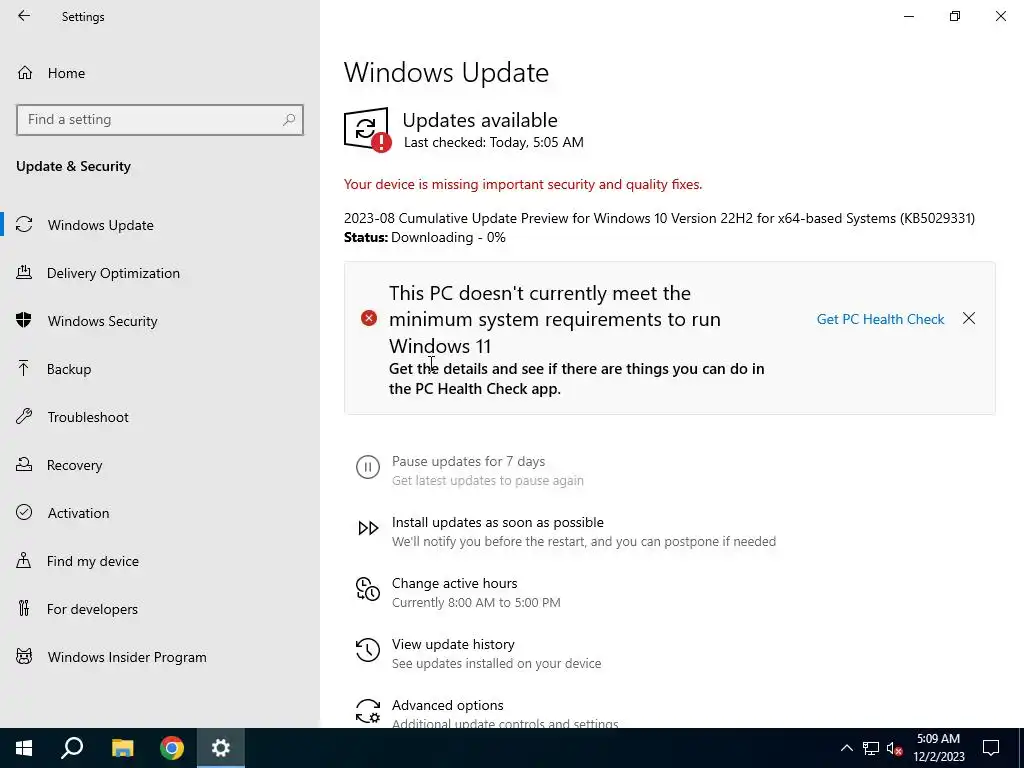Screen dimensions: 1024x768
Task: Click the Recovery icon in sidebar
Action: (x=24, y=464)
